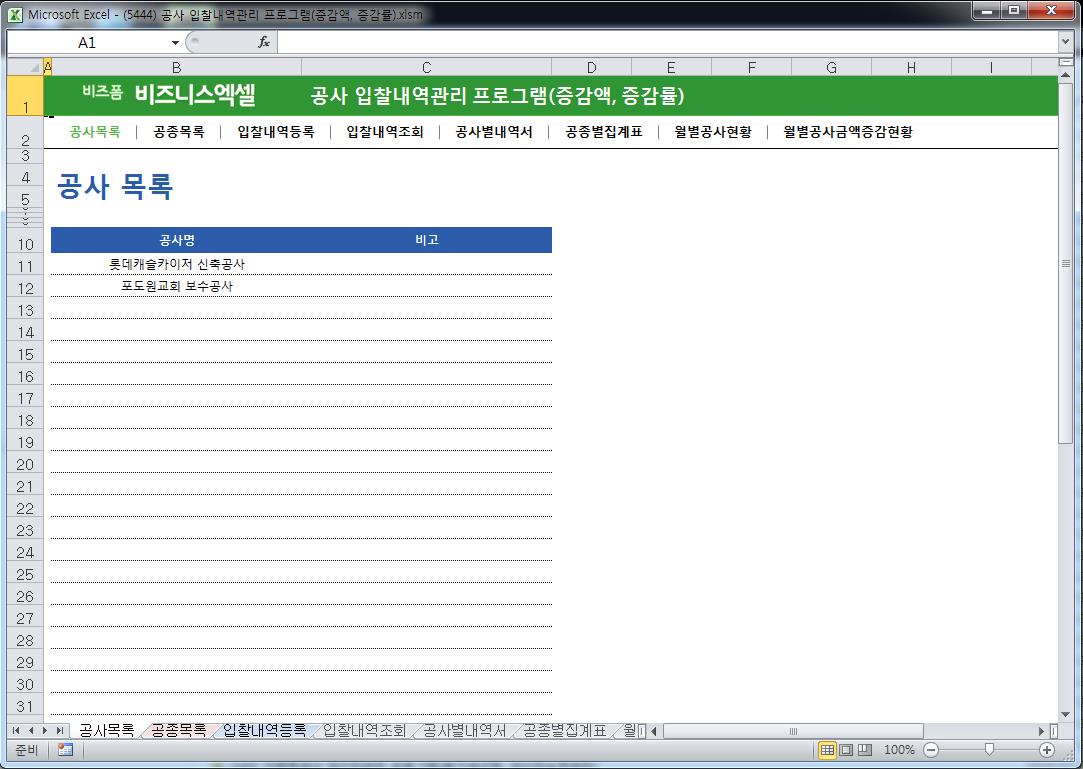1083x769 pixels.
Task: Switch to Page Layout view
Action: [846, 750]
